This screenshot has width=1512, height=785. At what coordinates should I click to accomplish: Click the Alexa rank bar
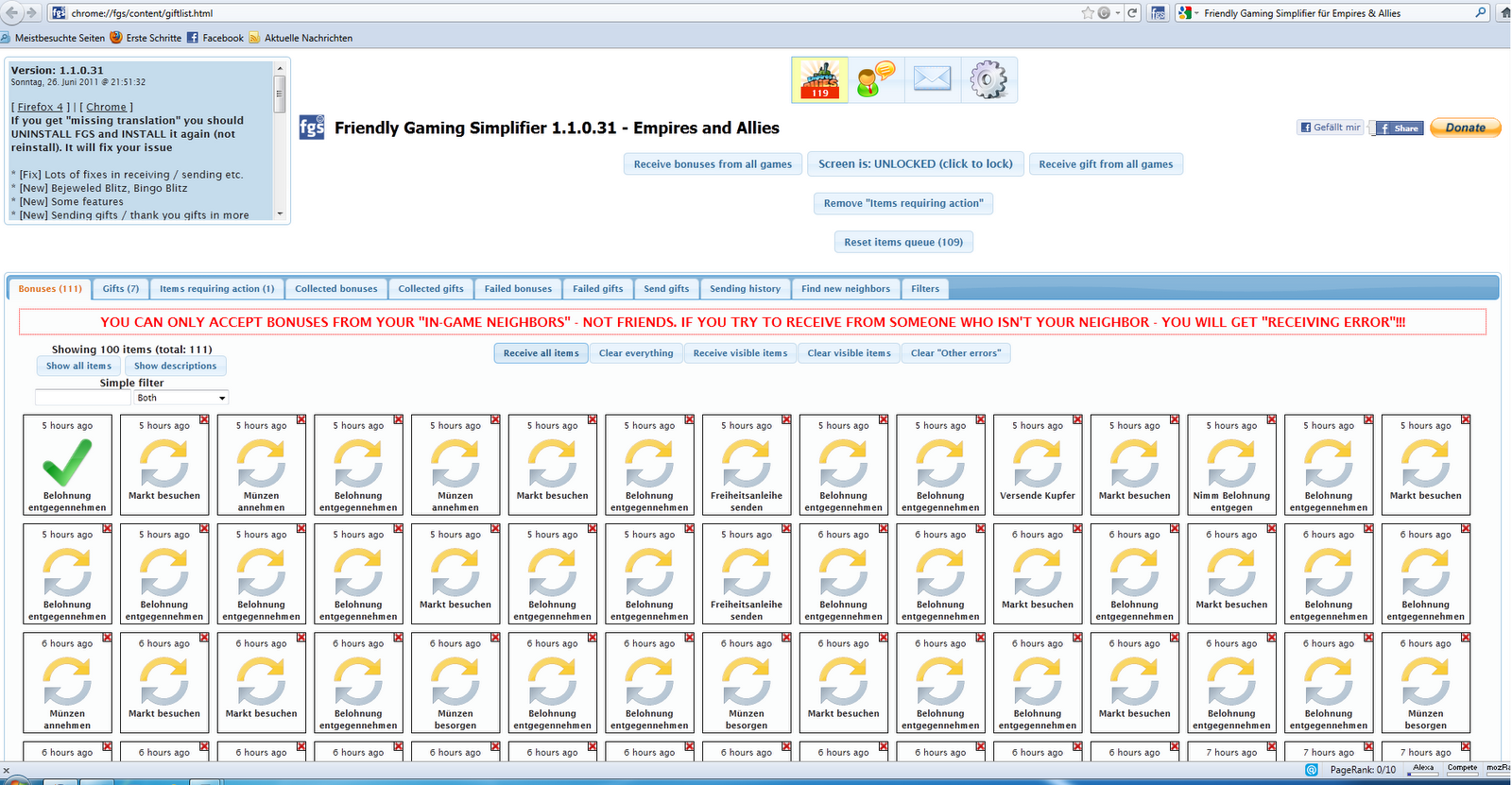tap(1423, 769)
